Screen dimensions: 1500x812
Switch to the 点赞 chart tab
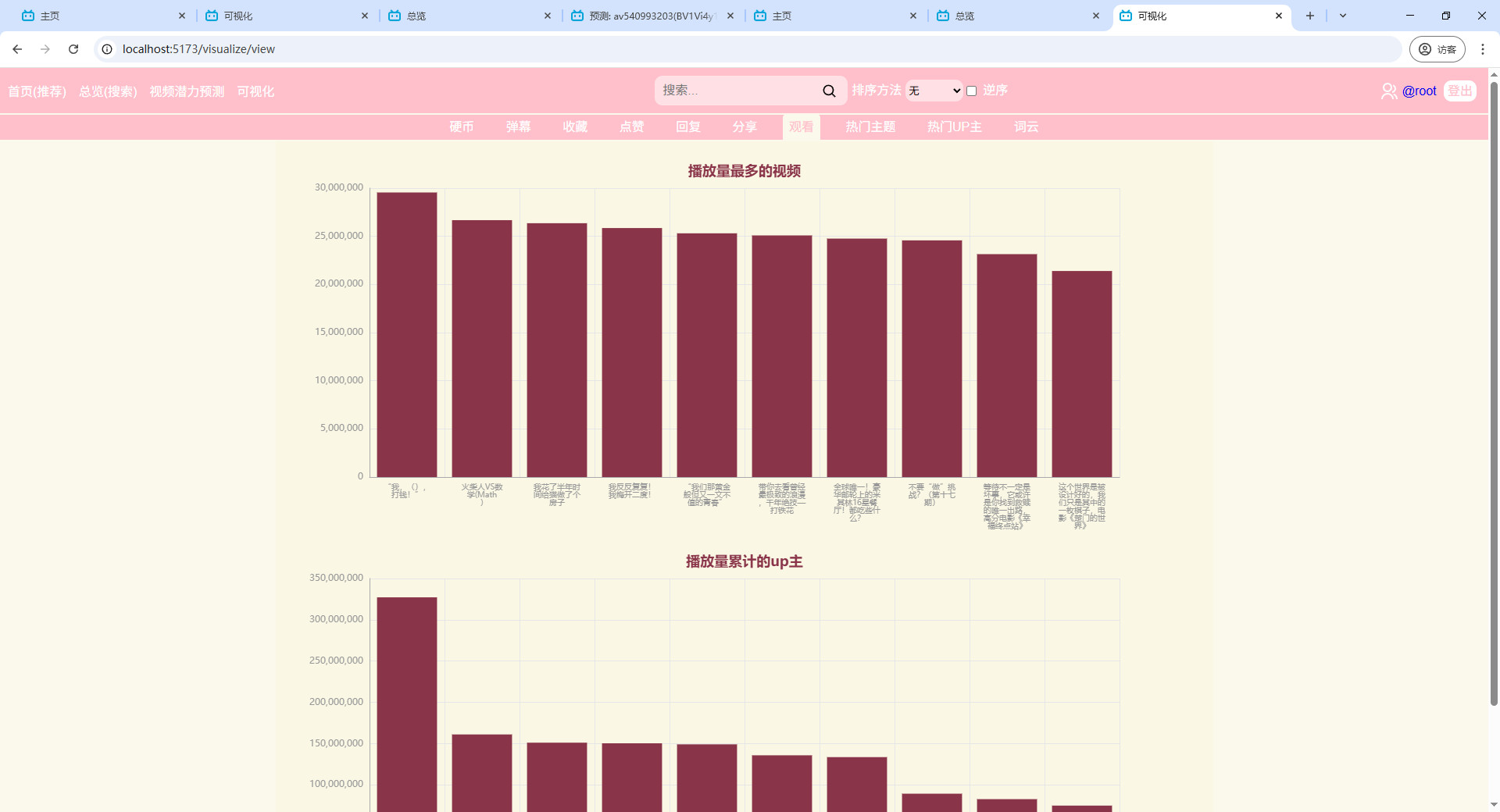click(631, 126)
